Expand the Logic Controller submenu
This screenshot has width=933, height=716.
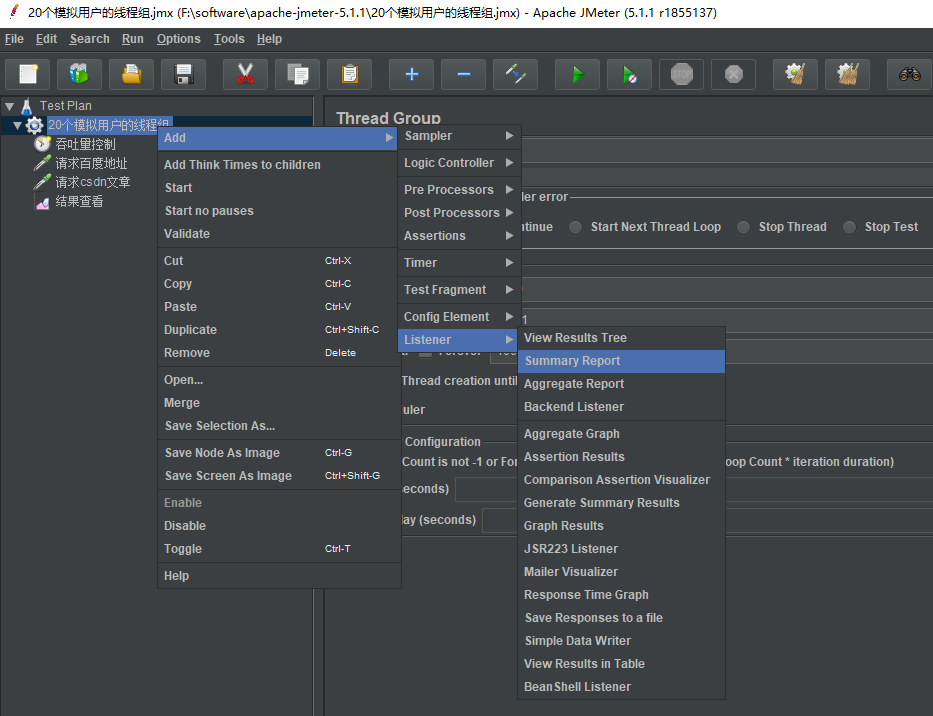point(460,162)
